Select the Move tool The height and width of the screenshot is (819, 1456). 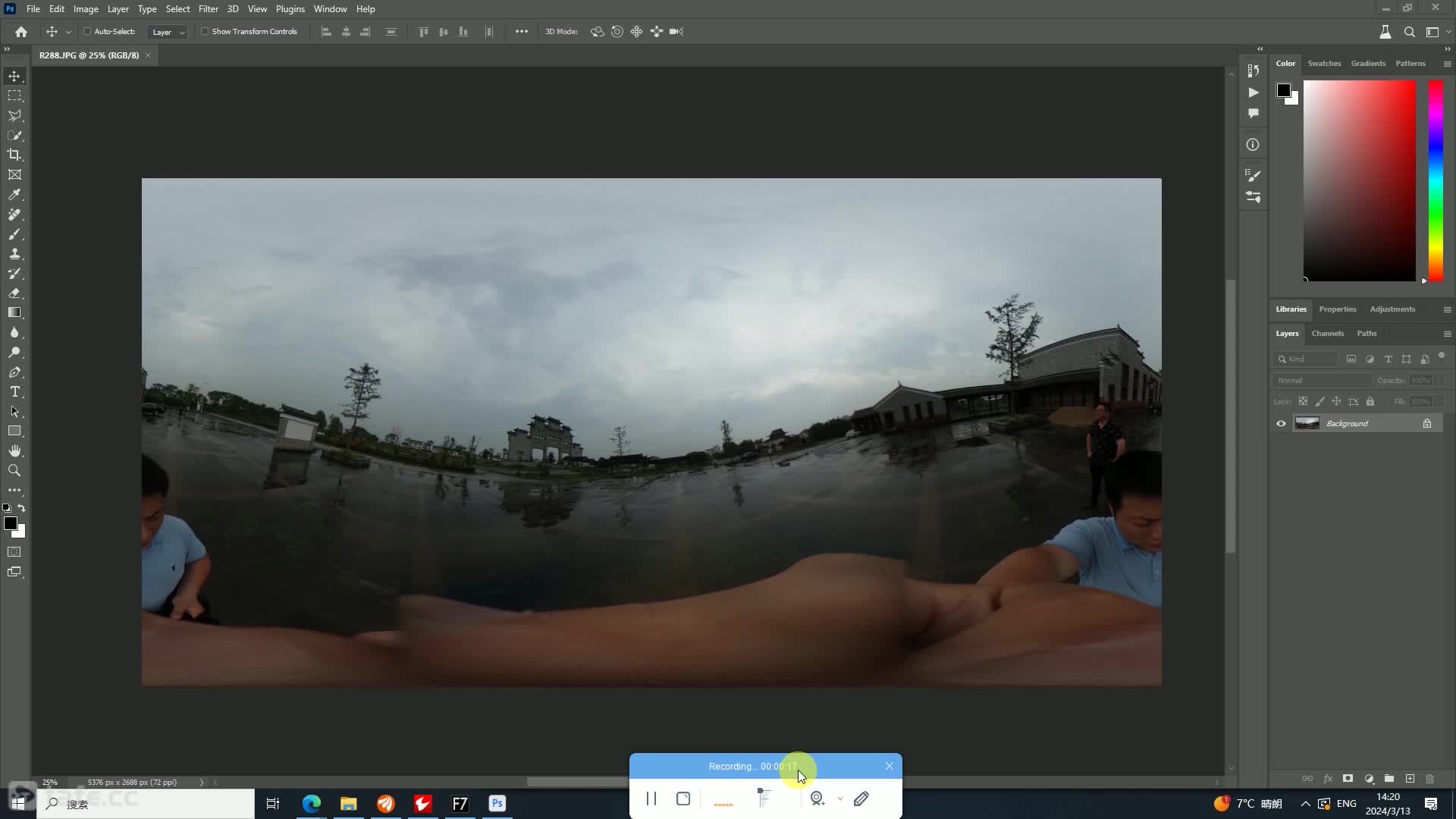[14, 76]
